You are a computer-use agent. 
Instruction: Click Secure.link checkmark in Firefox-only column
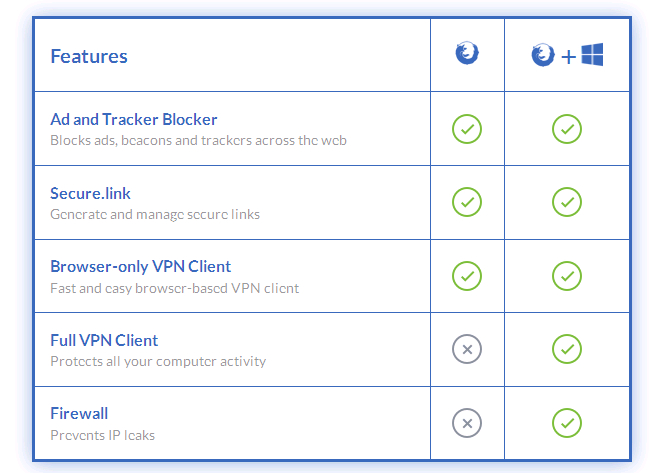pyautogui.click(x=466, y=202)
